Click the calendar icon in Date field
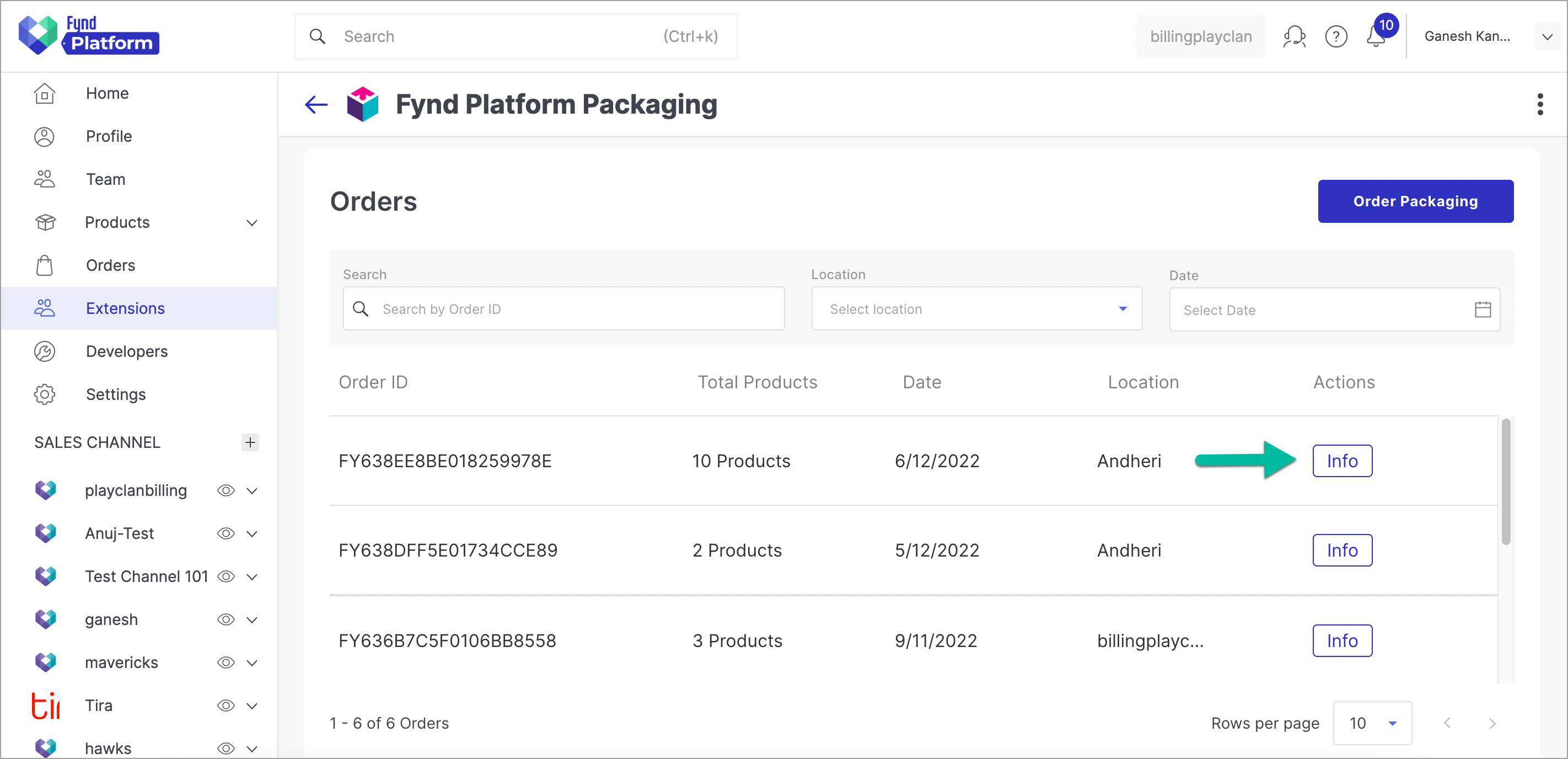Screen dimensions: 1568x759 [x=1483, y=309]
